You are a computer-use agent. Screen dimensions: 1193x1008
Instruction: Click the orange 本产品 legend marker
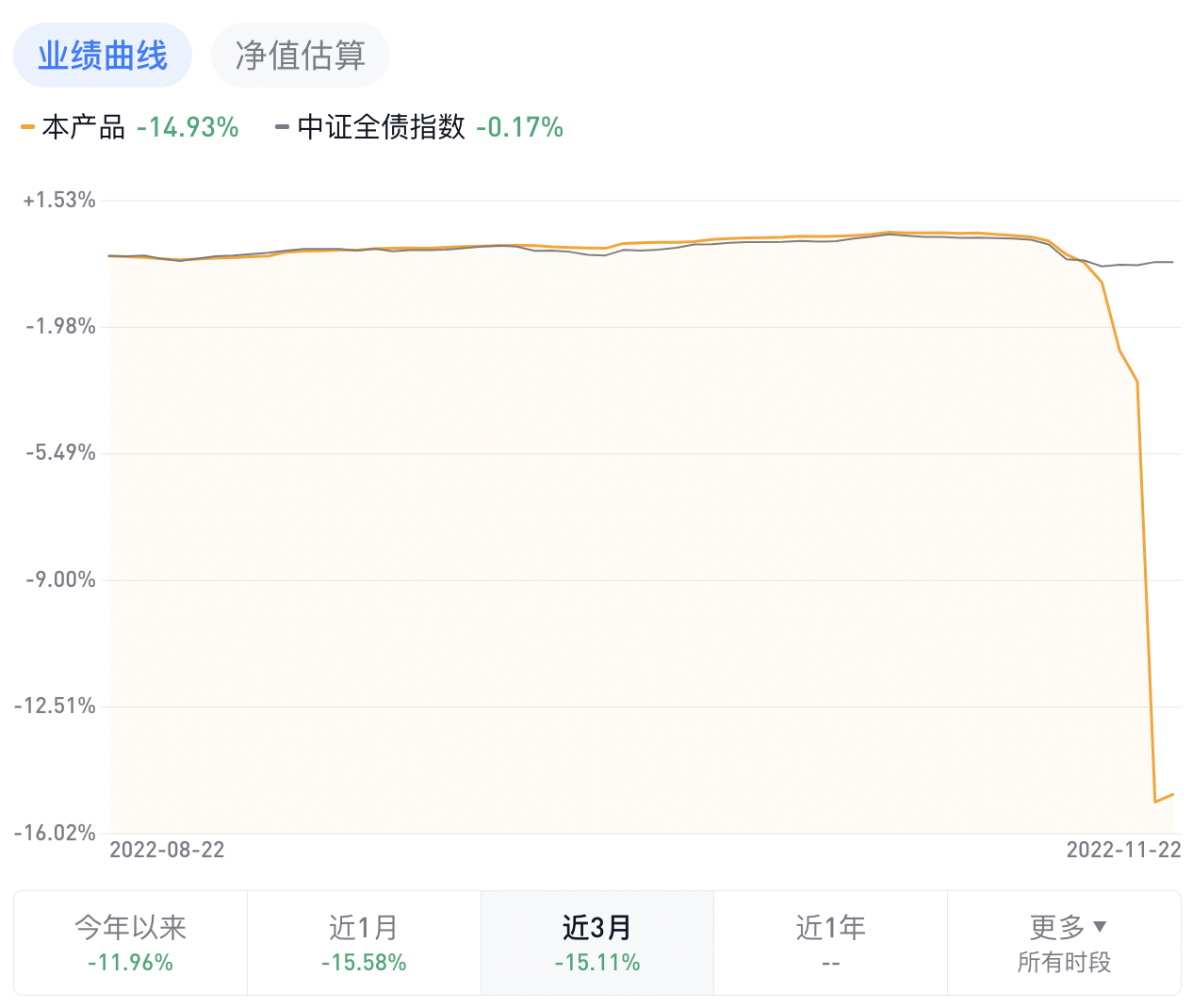(27, 127)
